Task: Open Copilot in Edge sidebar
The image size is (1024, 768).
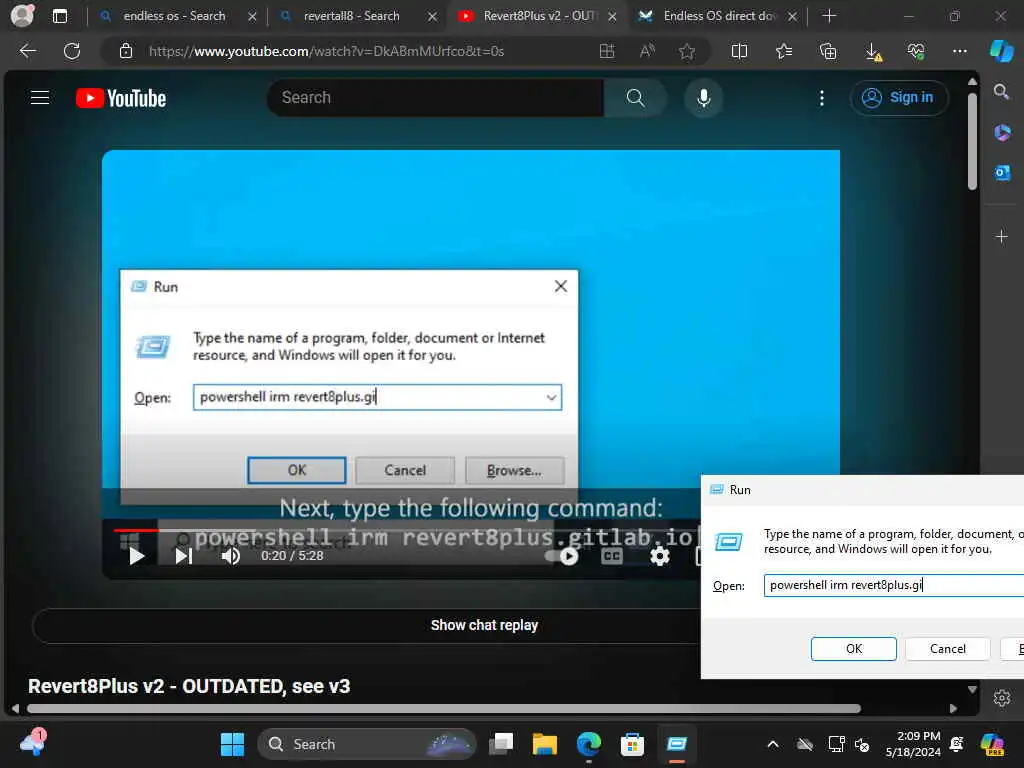Action: coord(1002,51)
